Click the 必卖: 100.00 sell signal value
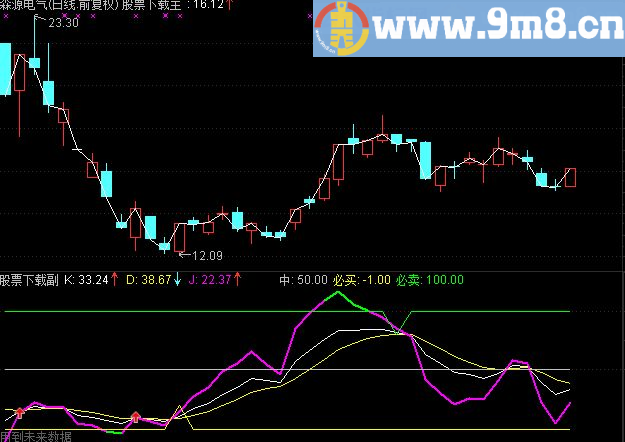625x442 pixels. [430, 280]
